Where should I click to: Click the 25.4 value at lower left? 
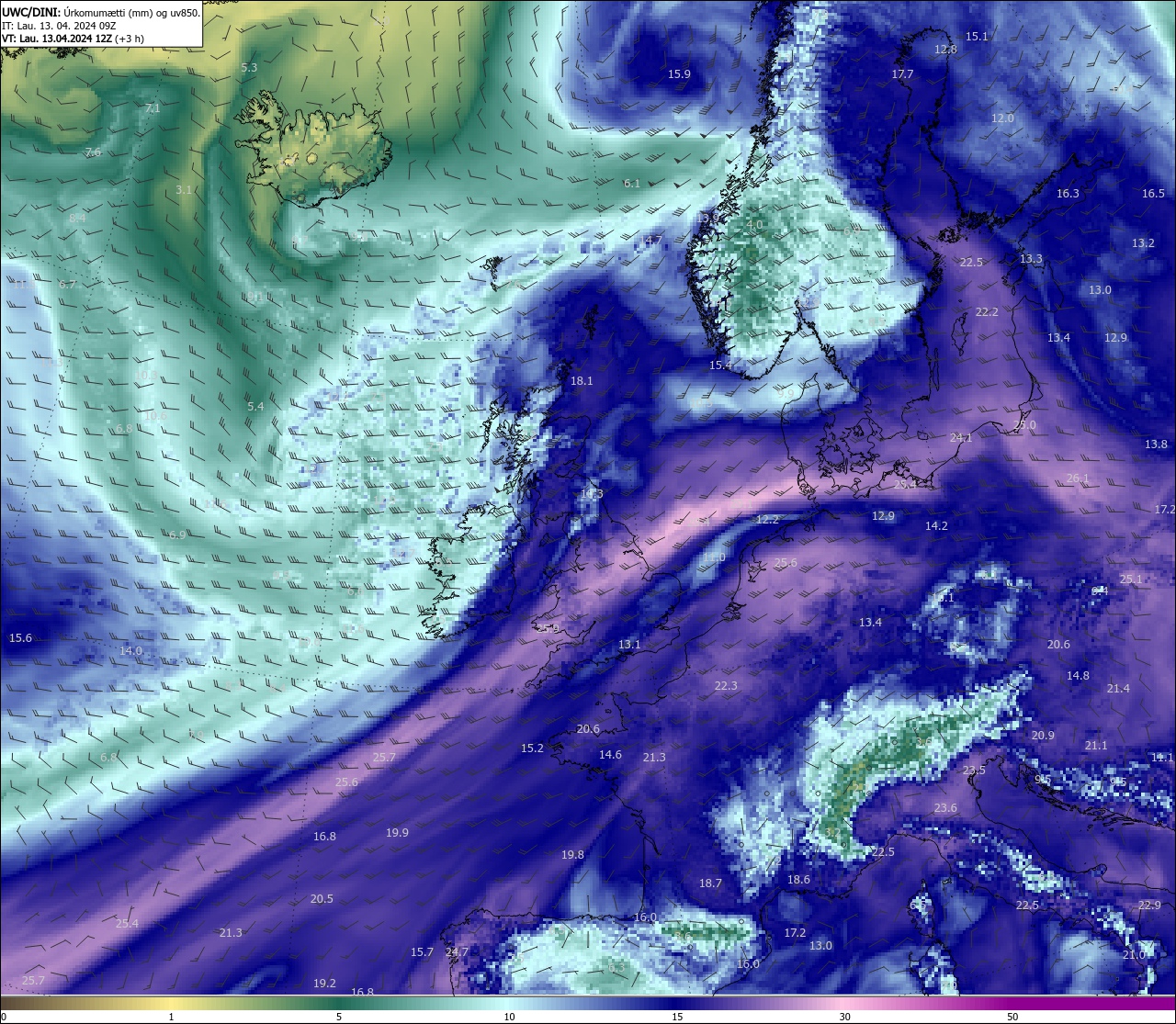(x=127, y=924)
